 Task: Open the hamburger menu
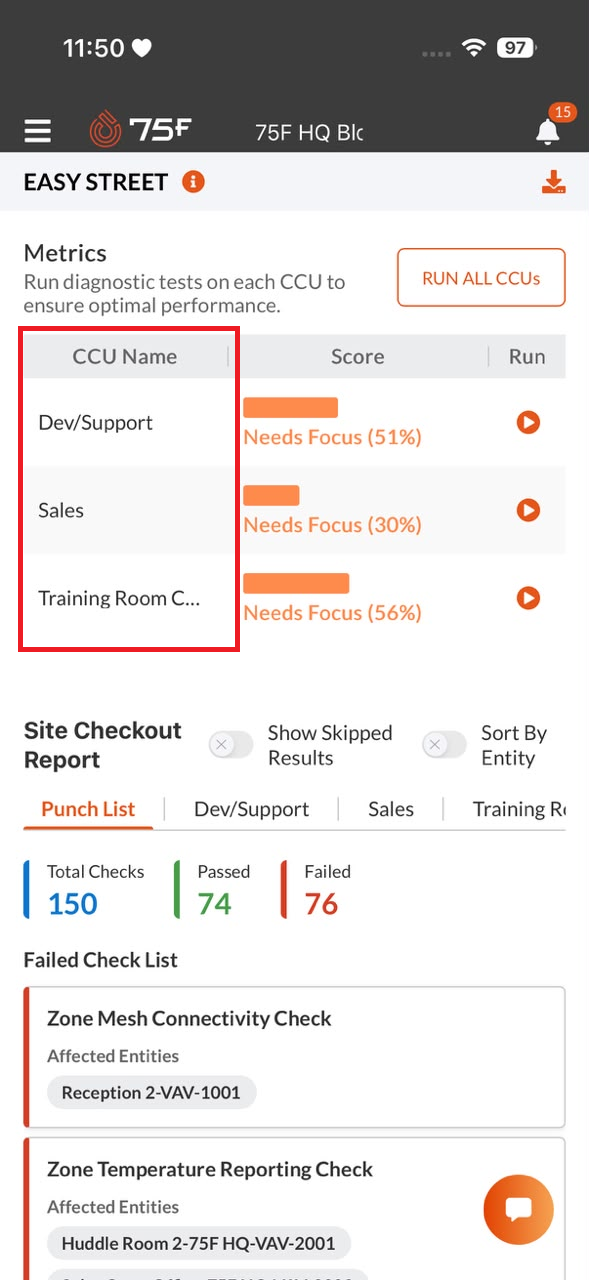[x=38, y=131]
